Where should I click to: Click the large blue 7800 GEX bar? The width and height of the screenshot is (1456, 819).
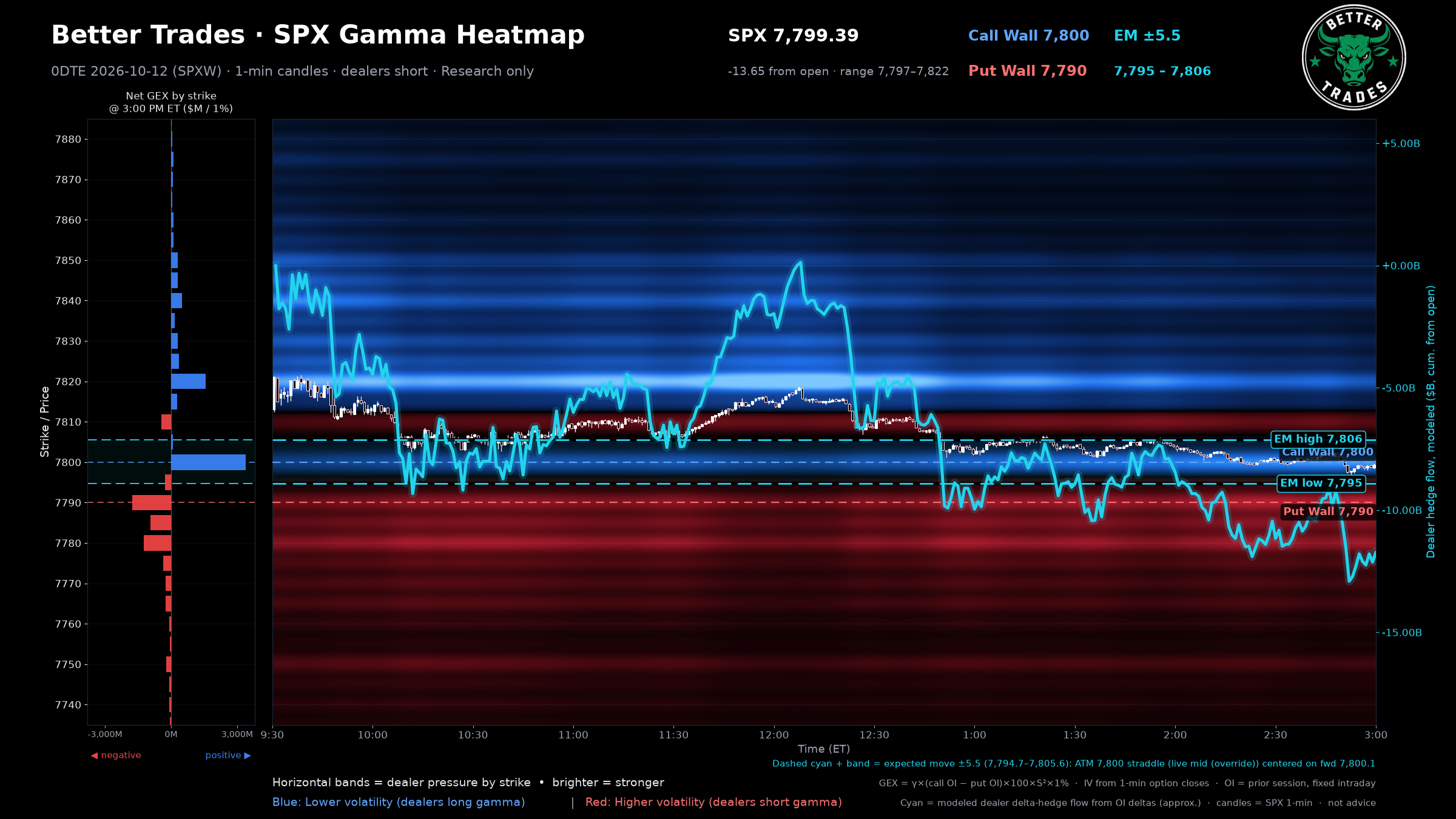tap(208, 462)
